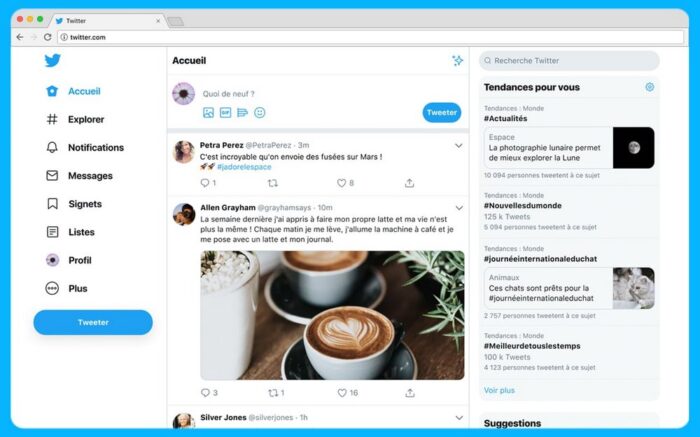
Task: Expand options chevron on Petra Perez tweet
Action: 458,146
